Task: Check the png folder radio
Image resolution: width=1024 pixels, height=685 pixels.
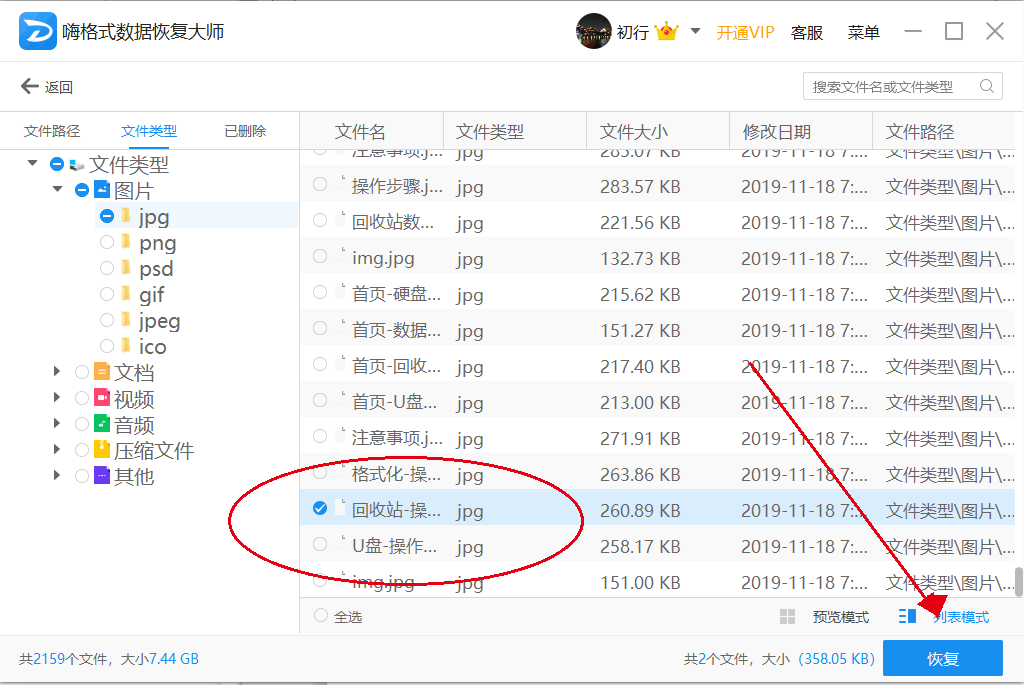Action: coord(107,242)
